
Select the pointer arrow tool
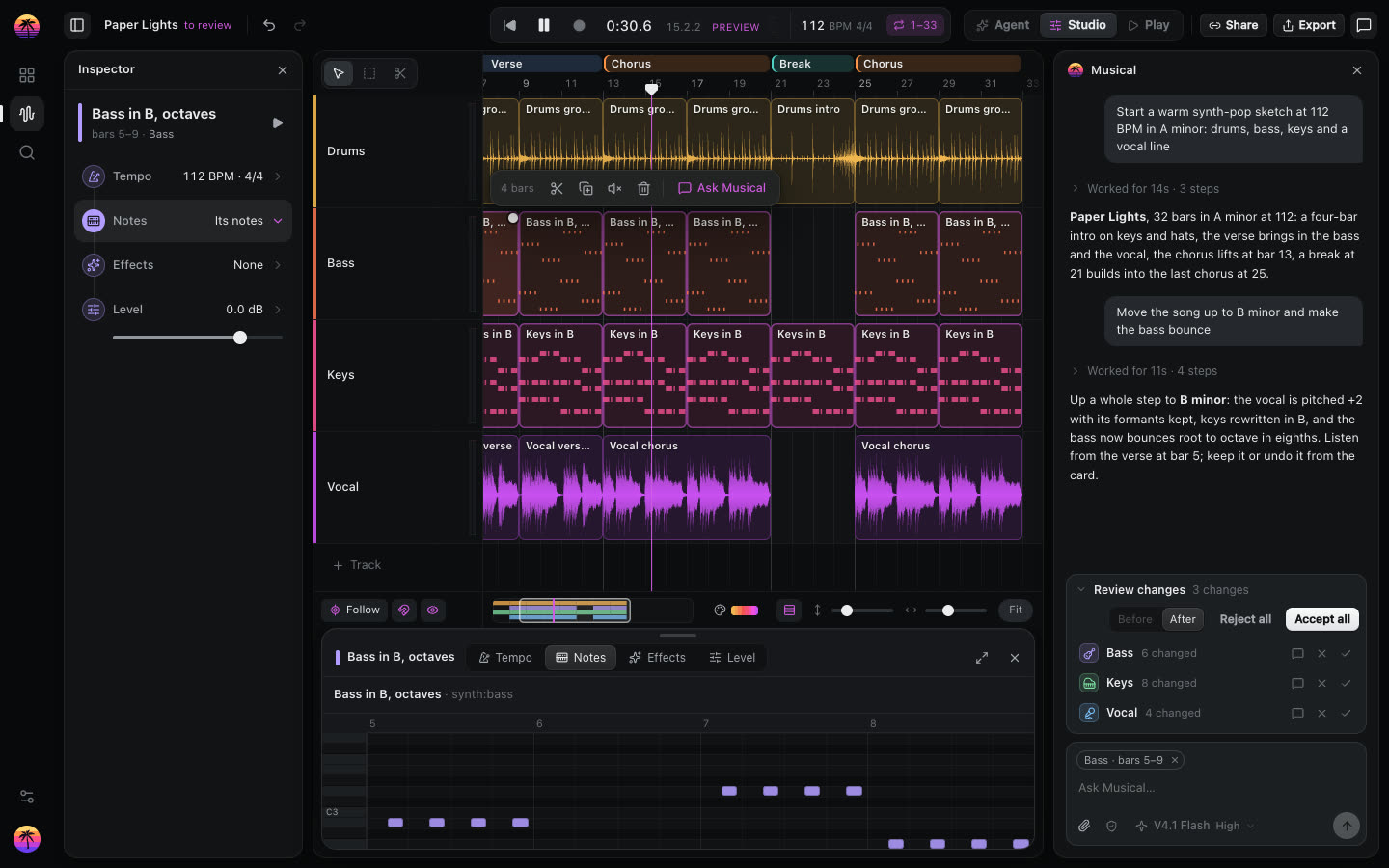339,73
